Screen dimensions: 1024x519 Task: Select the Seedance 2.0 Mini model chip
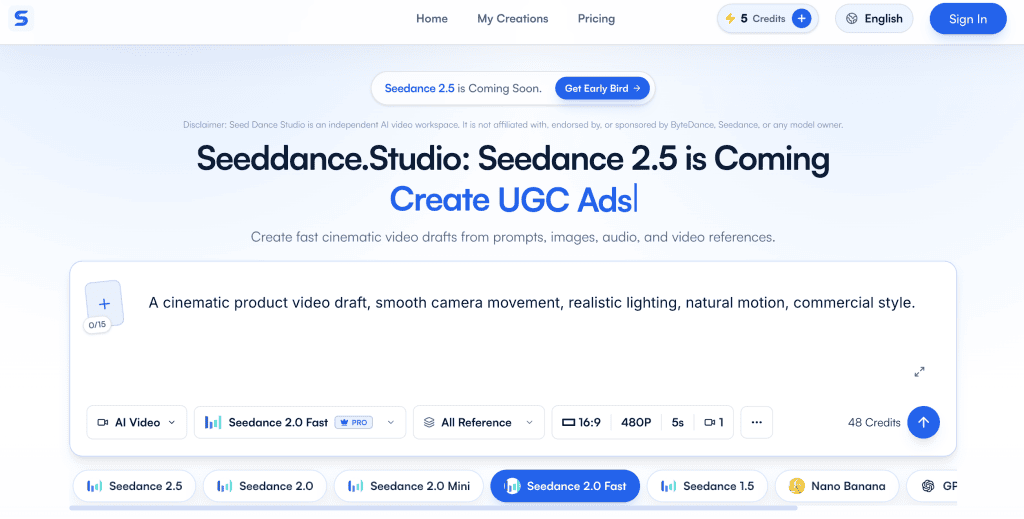pyautogui.click(x=408, y=486)
